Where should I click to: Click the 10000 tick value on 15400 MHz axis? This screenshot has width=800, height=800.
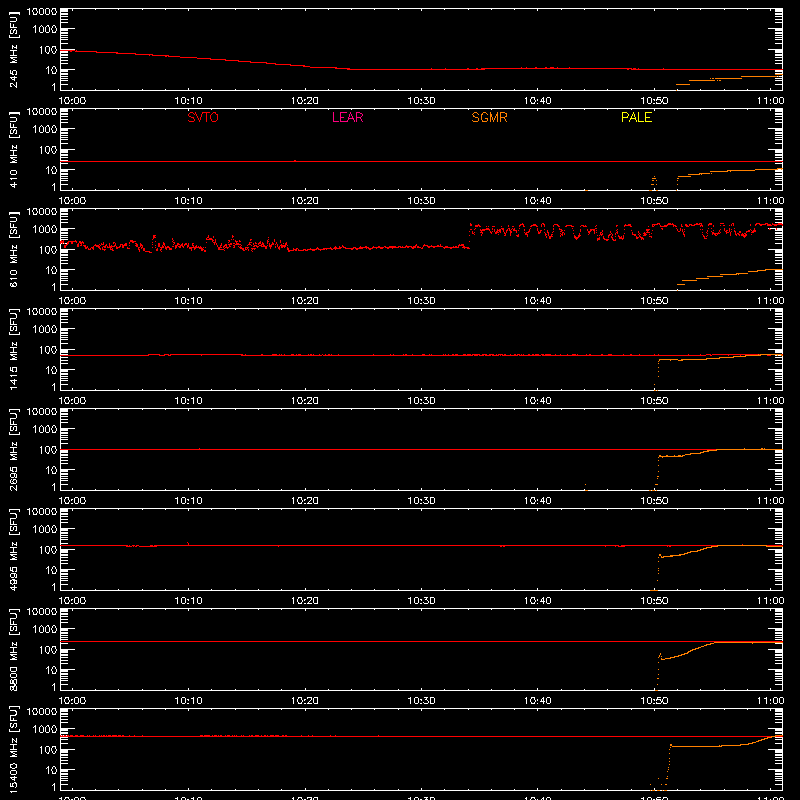(42, 712)
